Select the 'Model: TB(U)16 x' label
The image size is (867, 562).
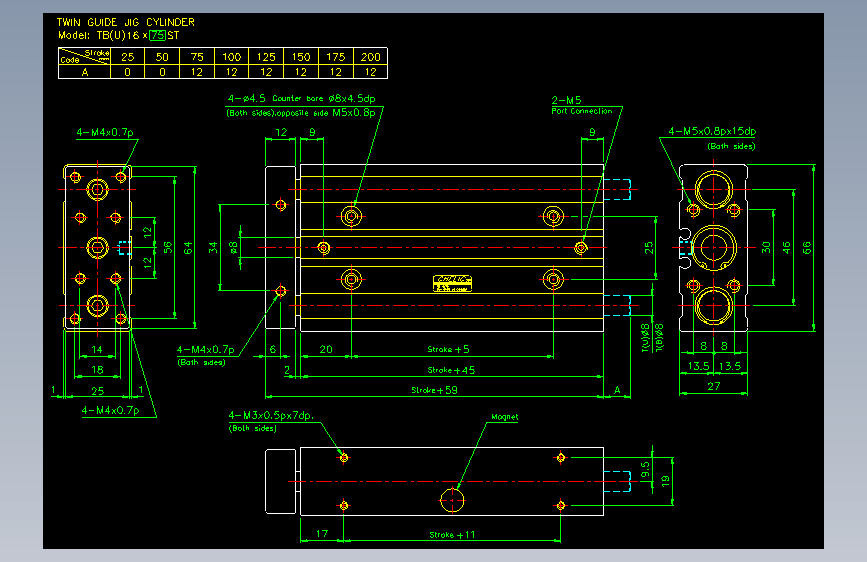click(102, 35)
